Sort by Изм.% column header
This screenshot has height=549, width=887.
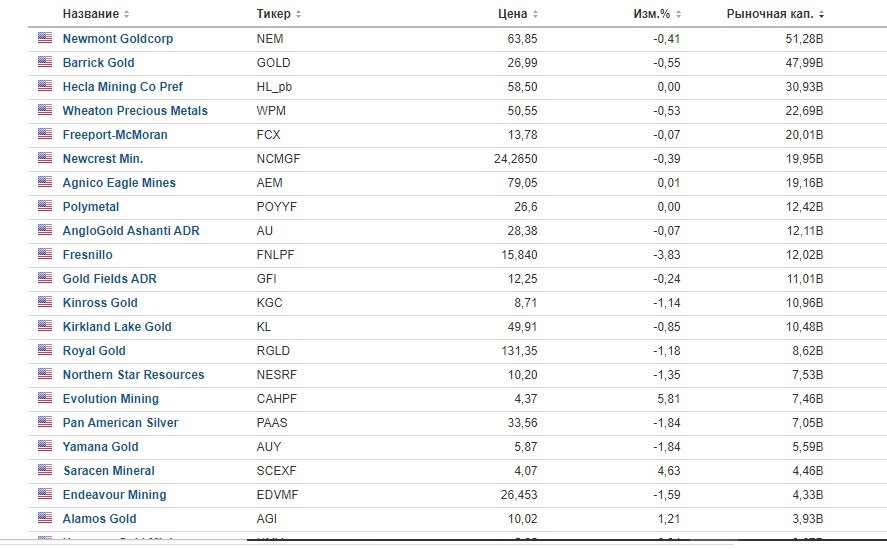coord(657,14)
